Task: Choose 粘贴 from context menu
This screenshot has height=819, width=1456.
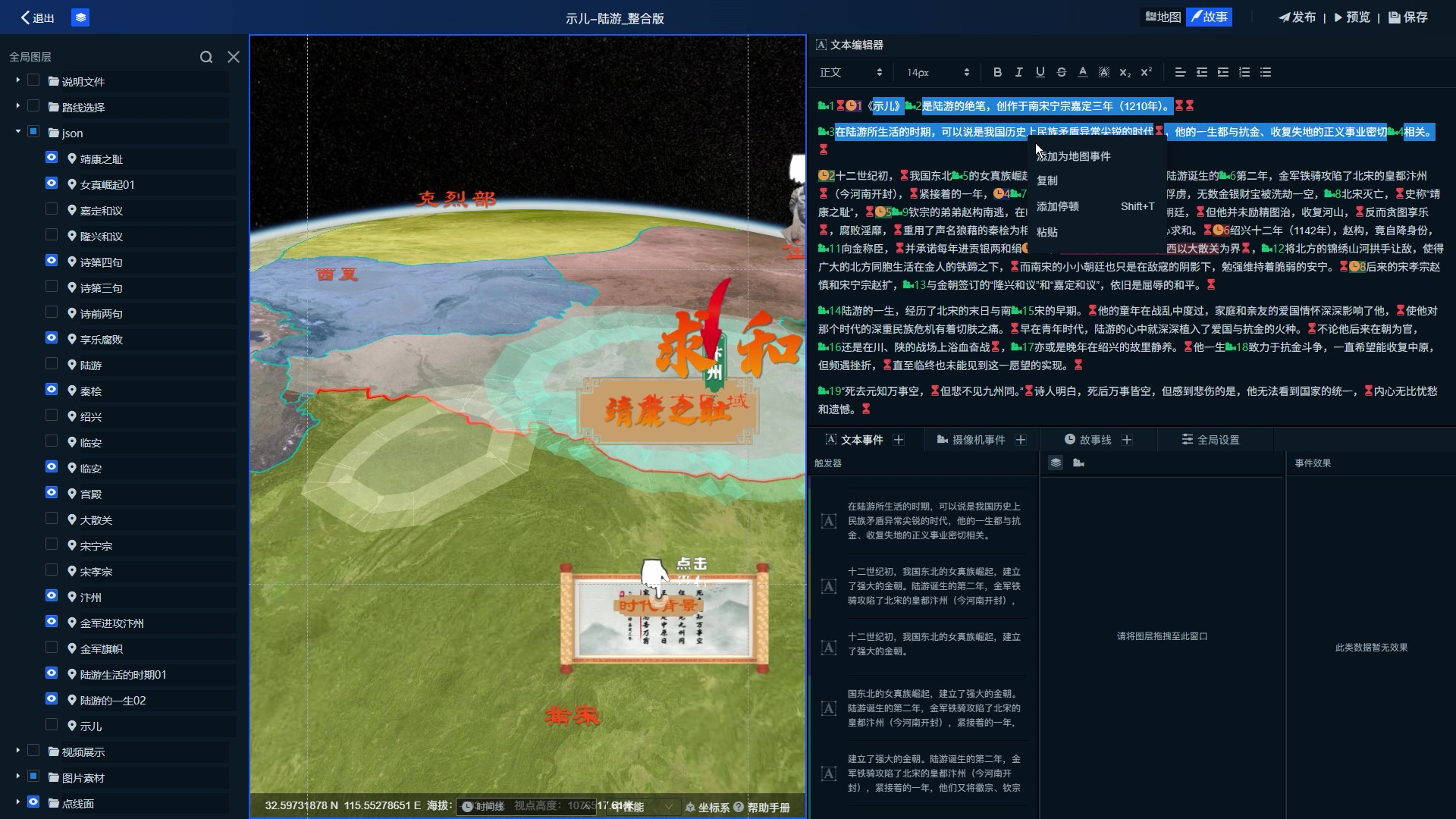Action: [x=1097, y=232]
